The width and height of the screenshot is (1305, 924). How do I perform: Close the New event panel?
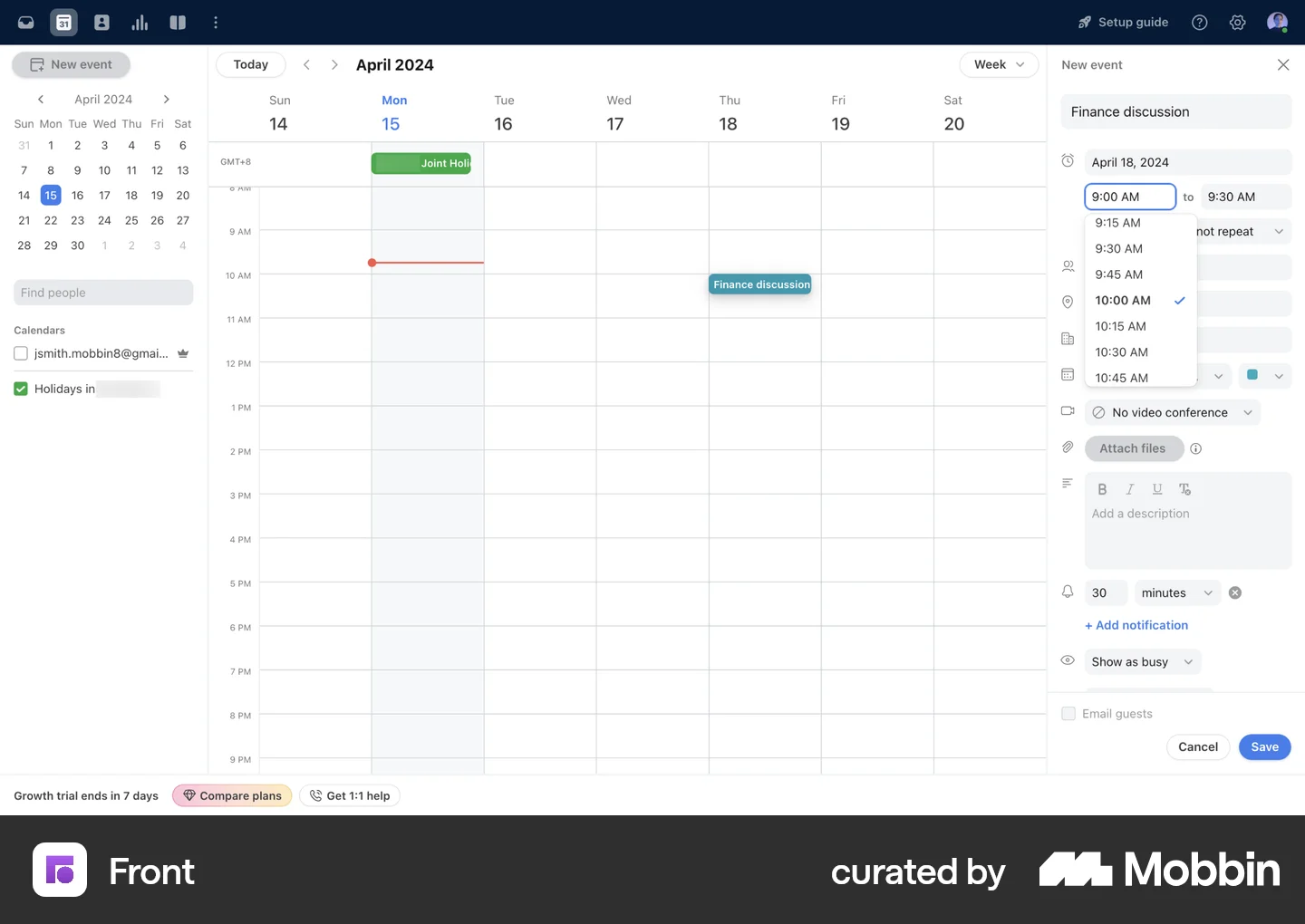(1283, 64)
